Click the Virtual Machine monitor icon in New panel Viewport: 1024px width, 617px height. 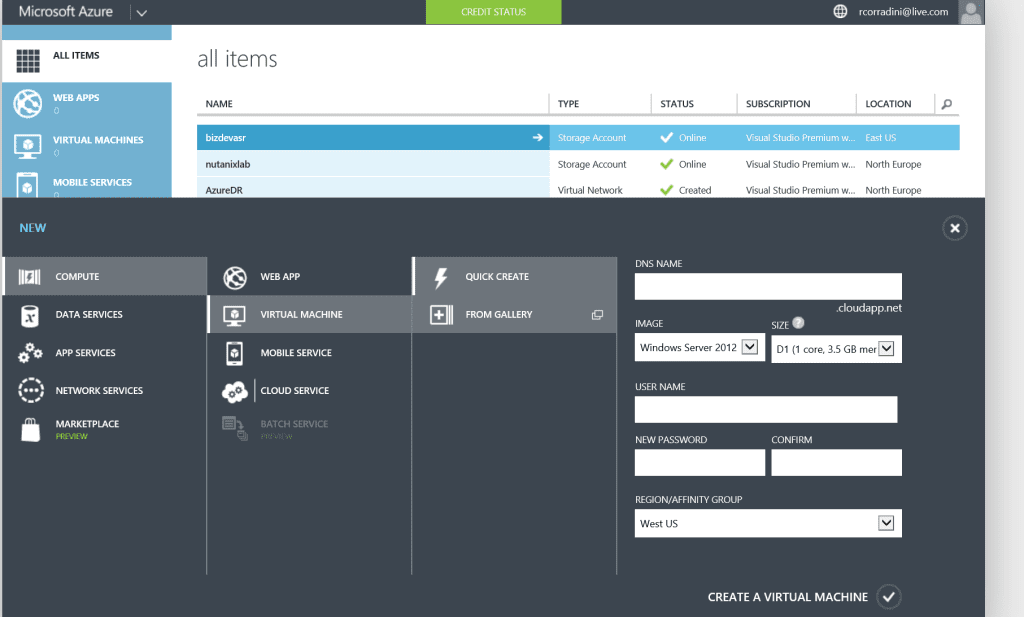(234, 315)
